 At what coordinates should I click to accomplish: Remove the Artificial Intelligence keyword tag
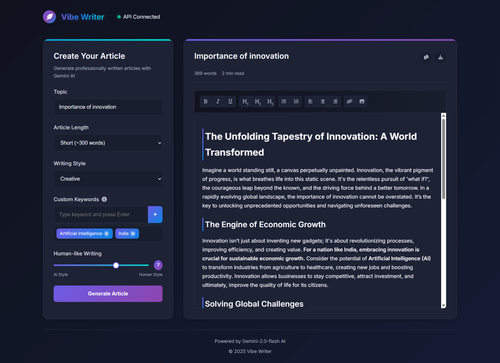pyautogui.click(x=106, y=234)
